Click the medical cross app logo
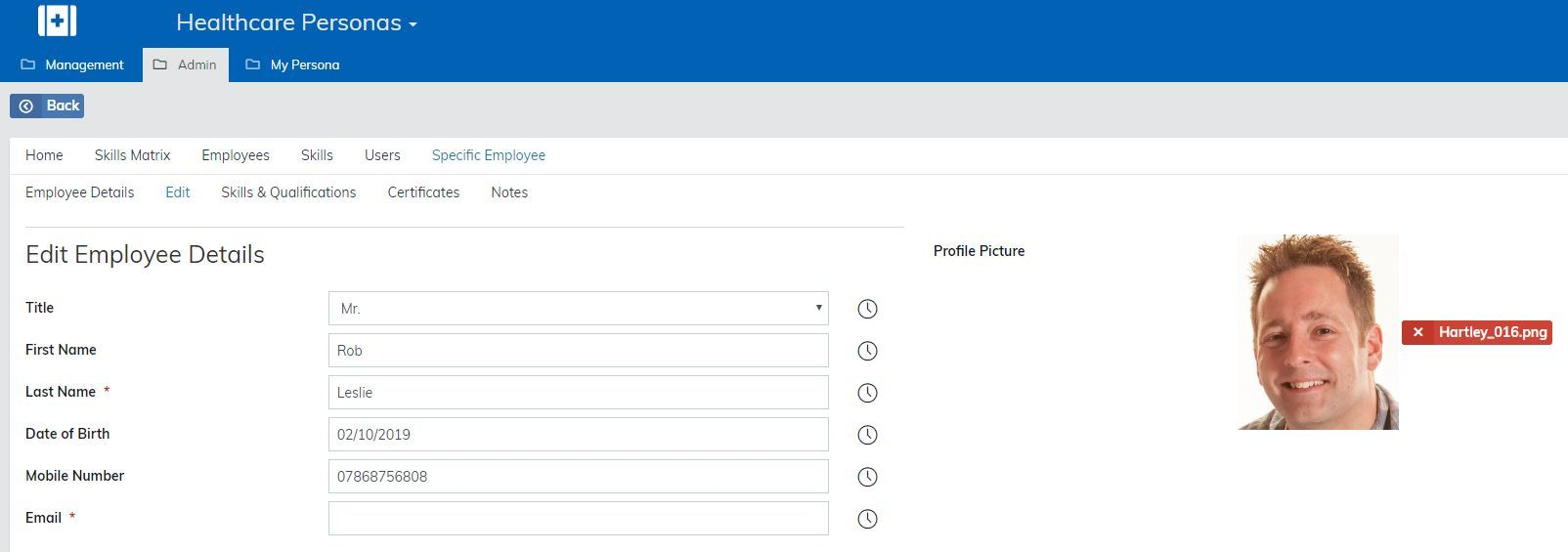Image resolution: width=1568 pixels, height=552 pixels. (57, 21)
